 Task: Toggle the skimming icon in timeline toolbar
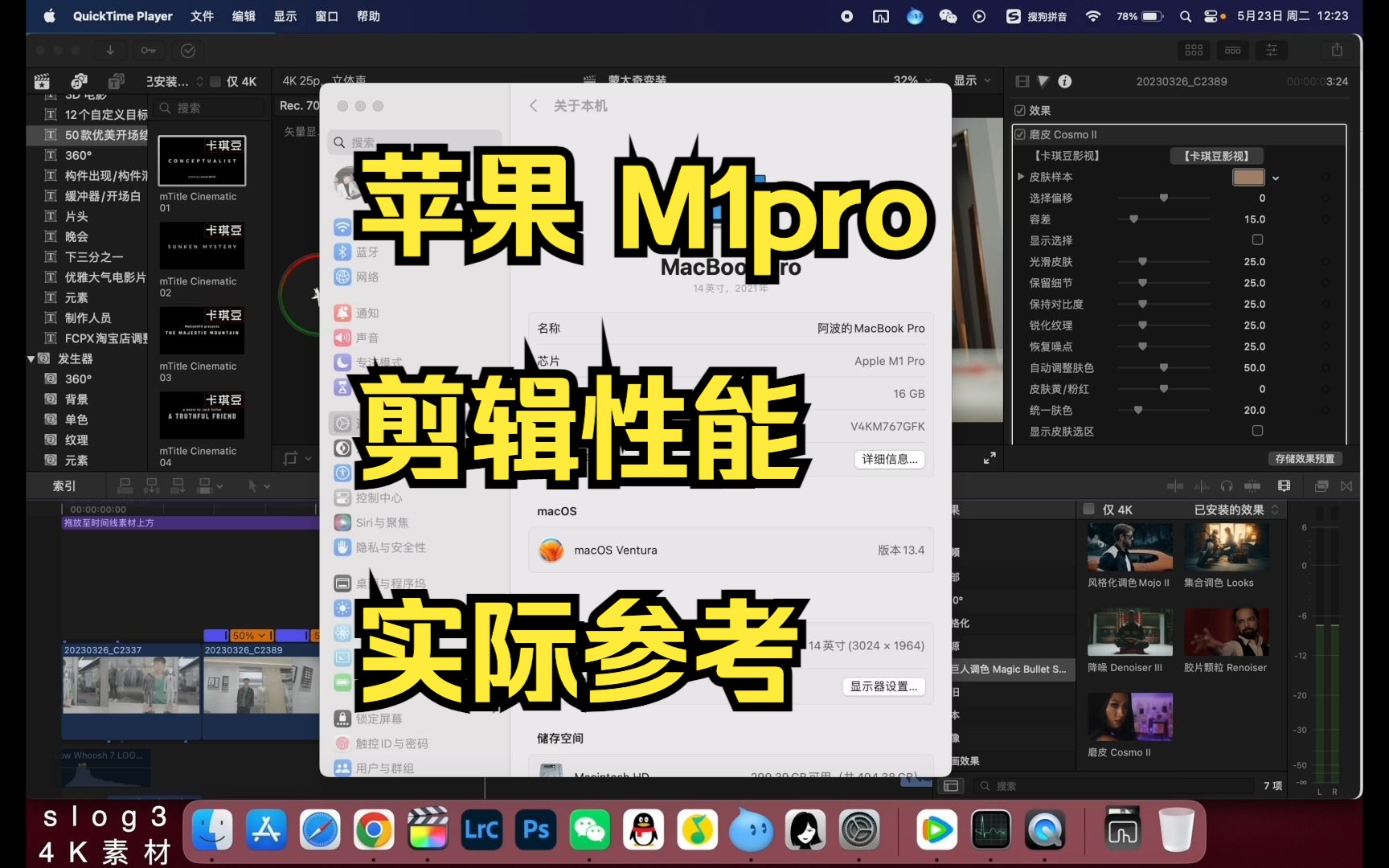(1175, 485)
